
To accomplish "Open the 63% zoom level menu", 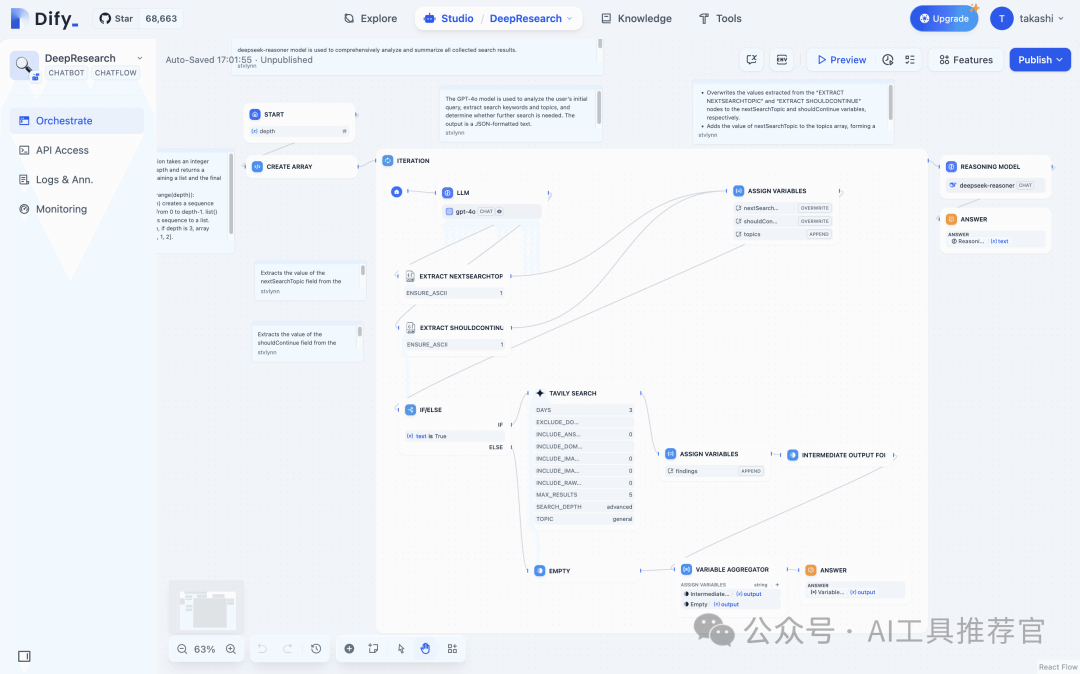I will coord(205,649).
